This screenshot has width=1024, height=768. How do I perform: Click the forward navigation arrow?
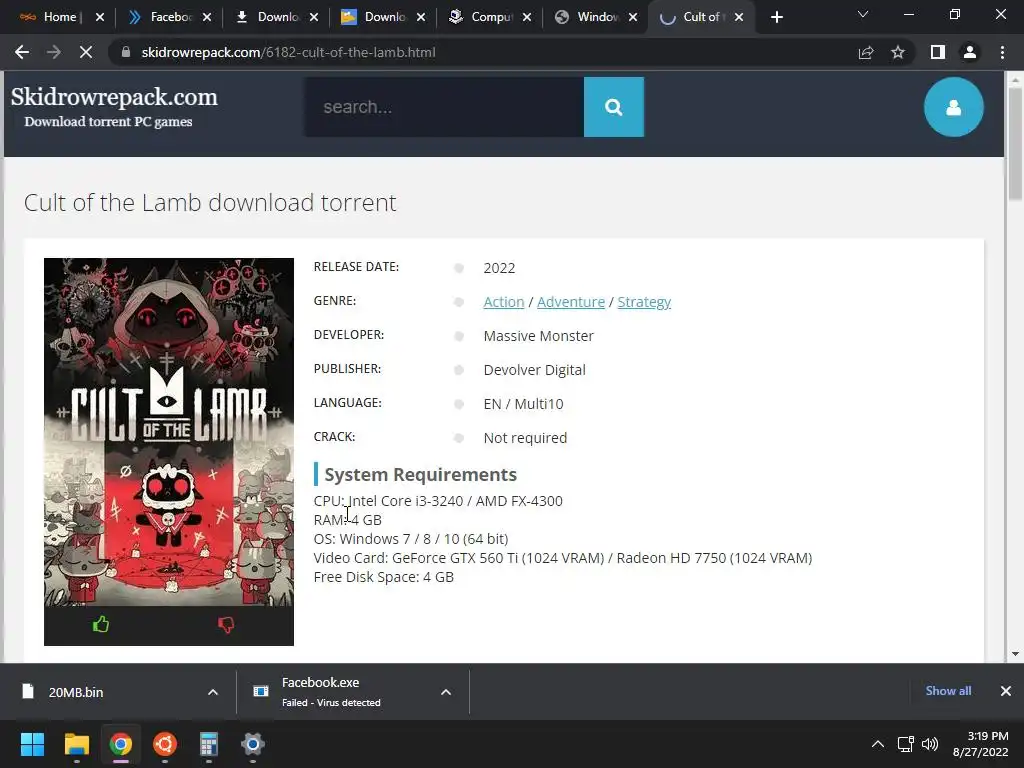(54, 52)
